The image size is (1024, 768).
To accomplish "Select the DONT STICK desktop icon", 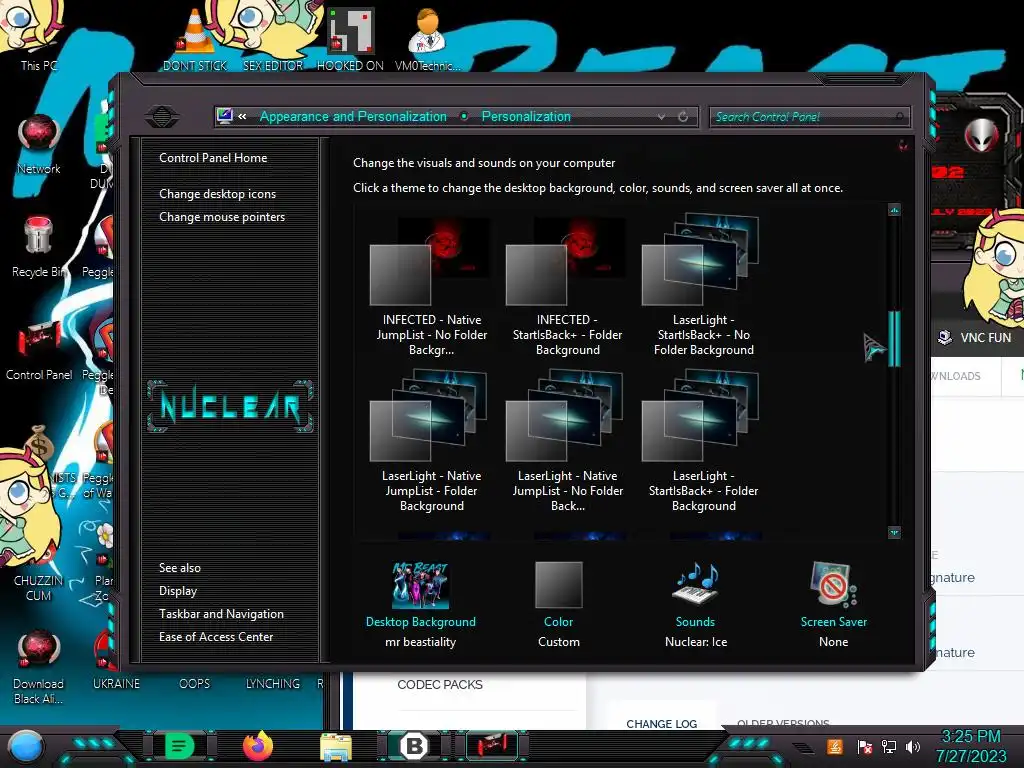I will (x=195, y=40).
